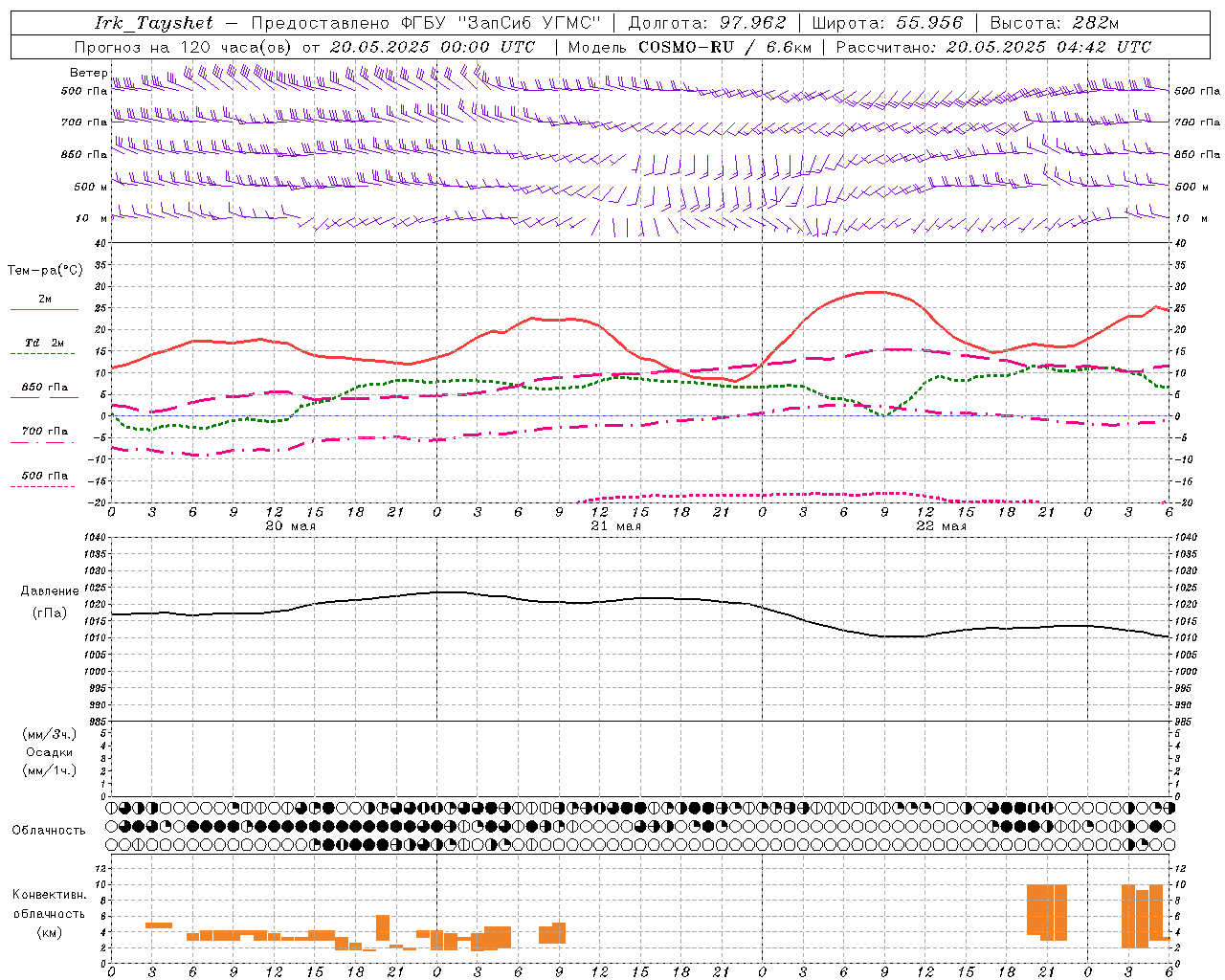Click the '20 мая' date label
The width and height of the screenshot is (1225, 980).
[x=290, y=526]
